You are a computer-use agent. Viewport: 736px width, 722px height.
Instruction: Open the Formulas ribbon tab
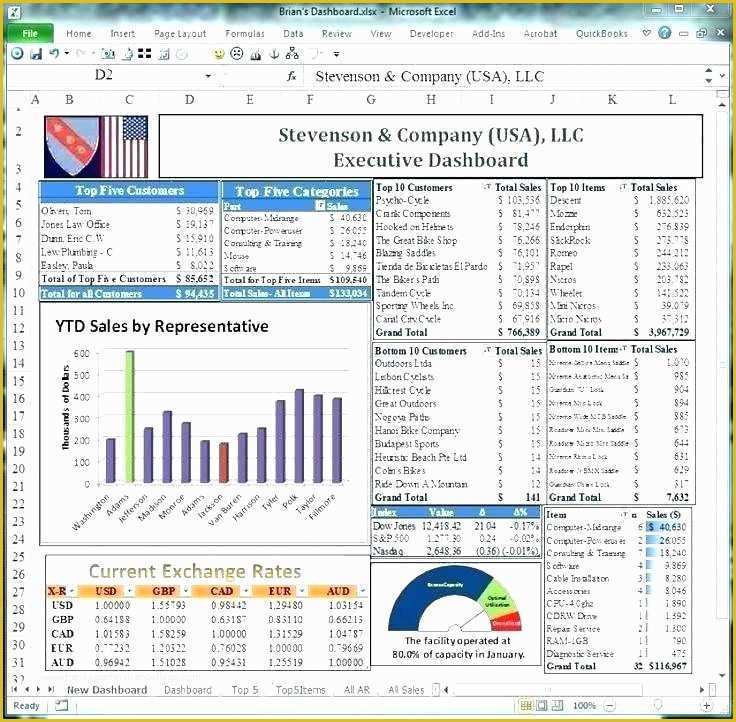tap(245, 33)
